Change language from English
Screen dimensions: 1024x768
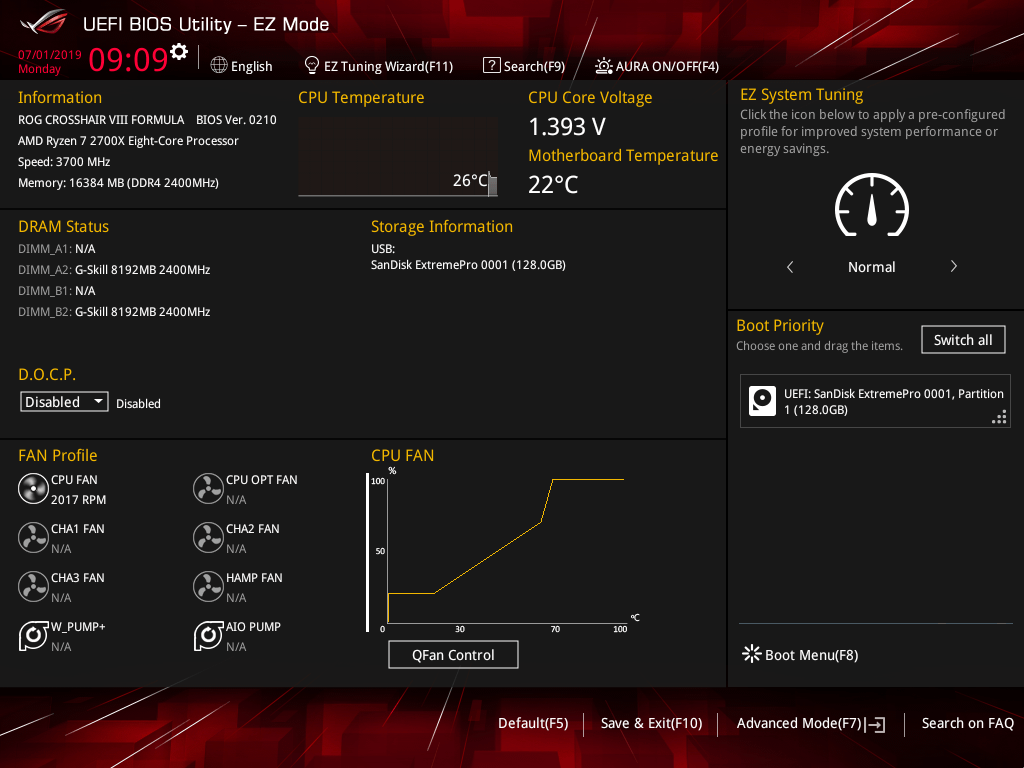251,66
